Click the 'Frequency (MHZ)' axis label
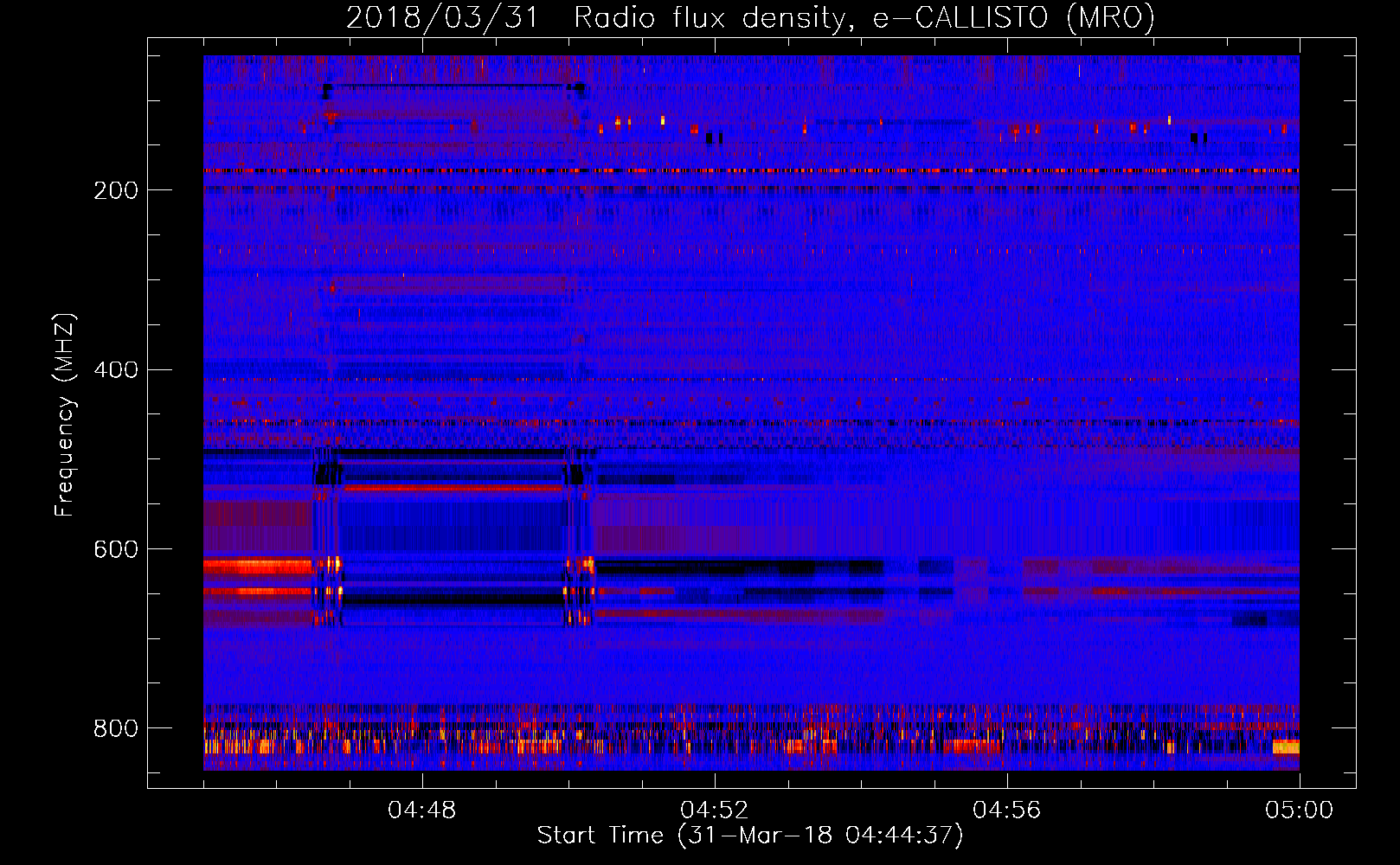 64,414
